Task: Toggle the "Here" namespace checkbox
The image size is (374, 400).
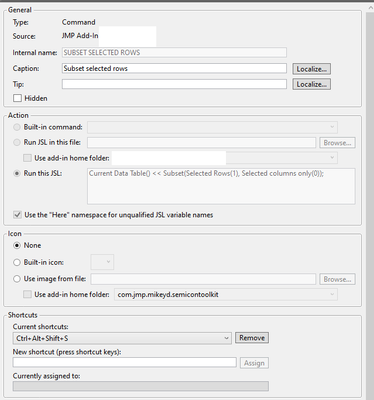Action: point(17,215)
